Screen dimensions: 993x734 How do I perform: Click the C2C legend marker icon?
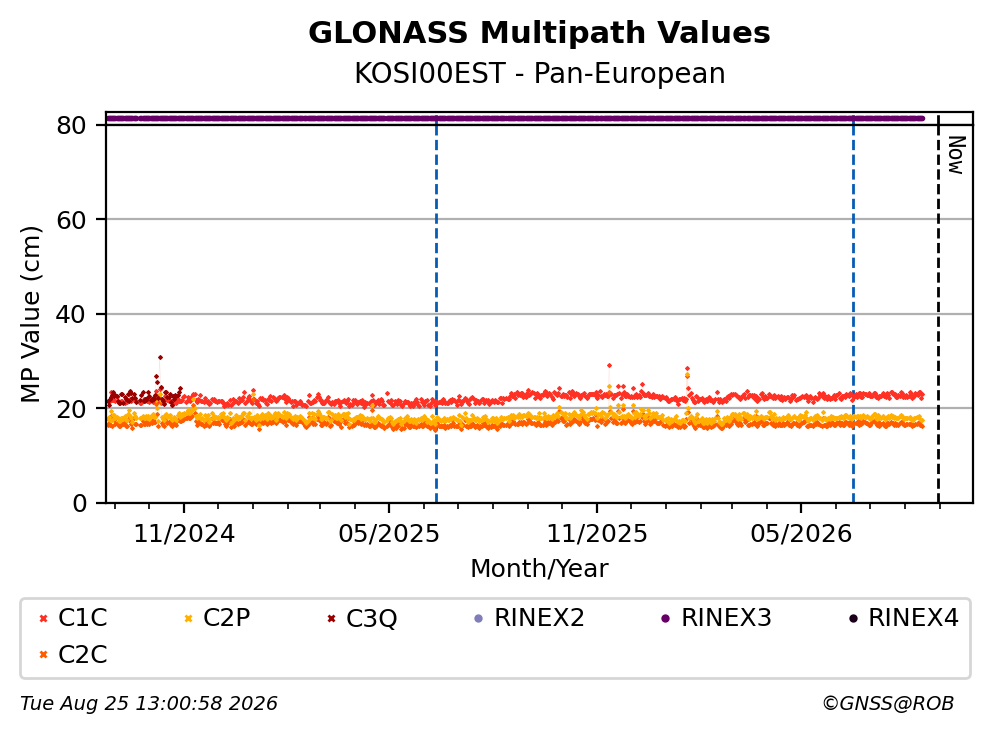coord(43,655)
